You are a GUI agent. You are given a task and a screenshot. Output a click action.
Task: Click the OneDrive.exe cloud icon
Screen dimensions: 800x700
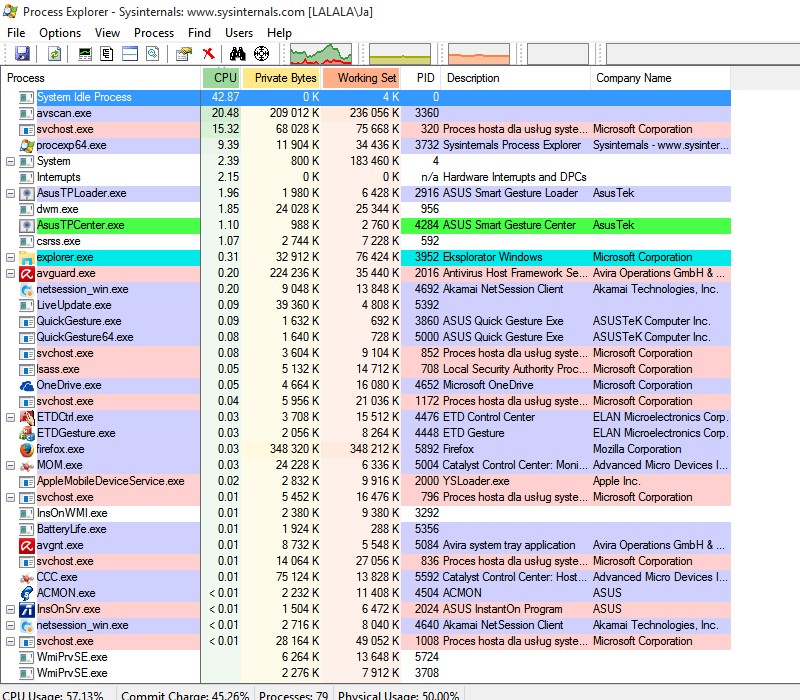tap(27, 386)
